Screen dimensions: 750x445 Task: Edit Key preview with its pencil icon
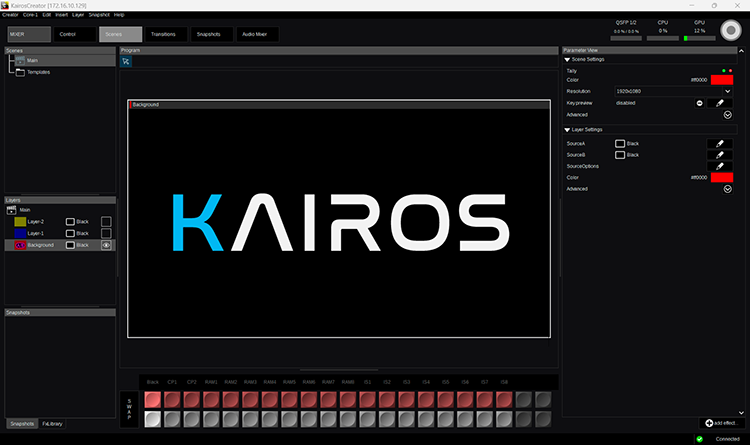pos(719,103)
